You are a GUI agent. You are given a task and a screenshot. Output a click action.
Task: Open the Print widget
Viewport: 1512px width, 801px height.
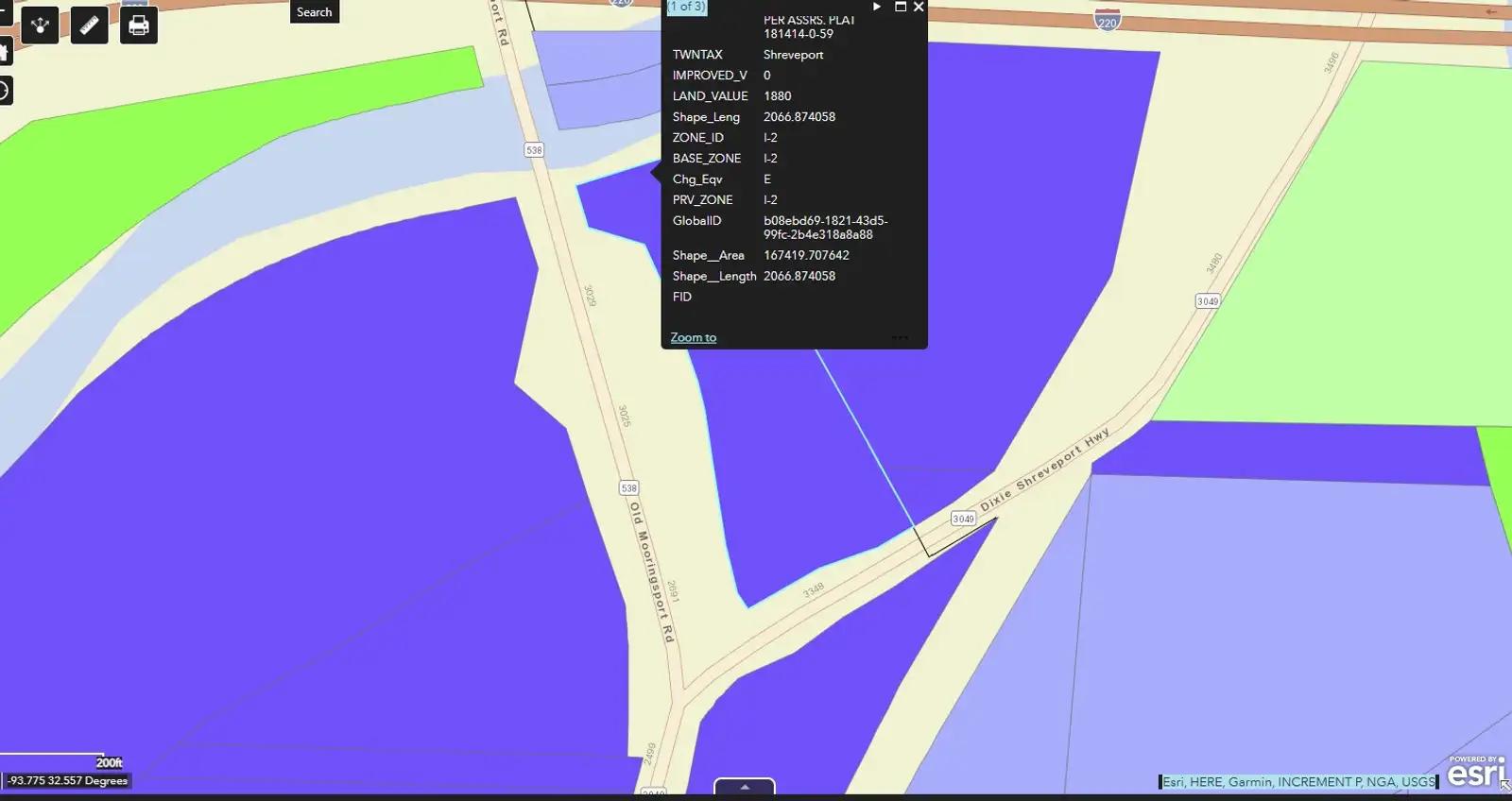coord(139,26)
